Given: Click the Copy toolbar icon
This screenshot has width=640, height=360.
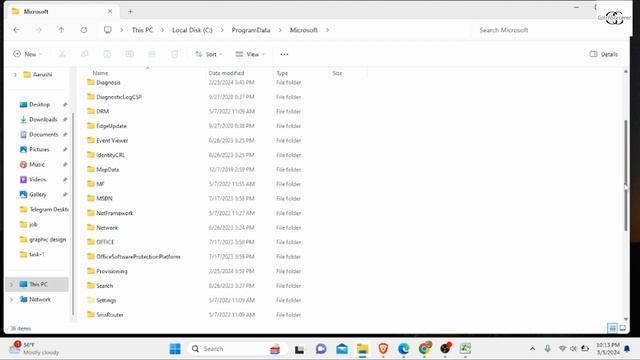Looking at the screenshot, I should [84, 54].
